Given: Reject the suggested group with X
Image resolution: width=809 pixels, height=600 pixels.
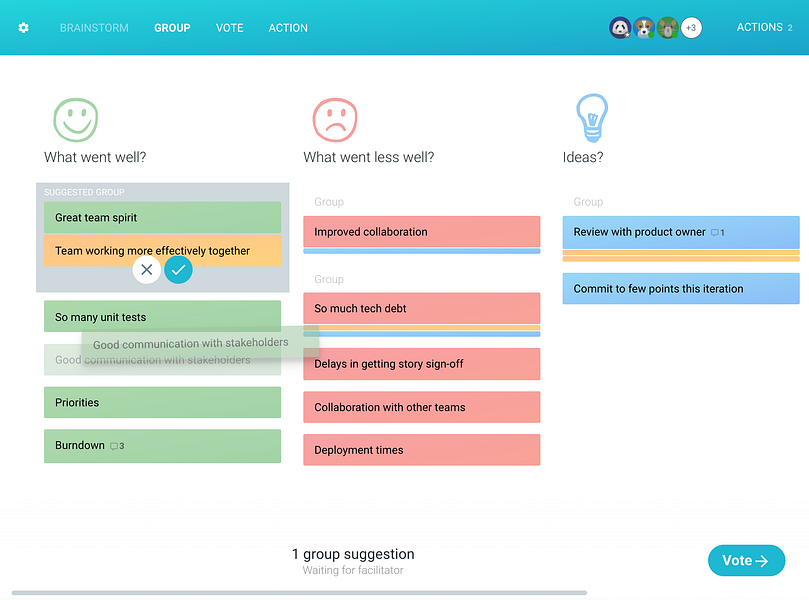Looking at the screenshot, I should pyautogui.click(x=147, y=269).
